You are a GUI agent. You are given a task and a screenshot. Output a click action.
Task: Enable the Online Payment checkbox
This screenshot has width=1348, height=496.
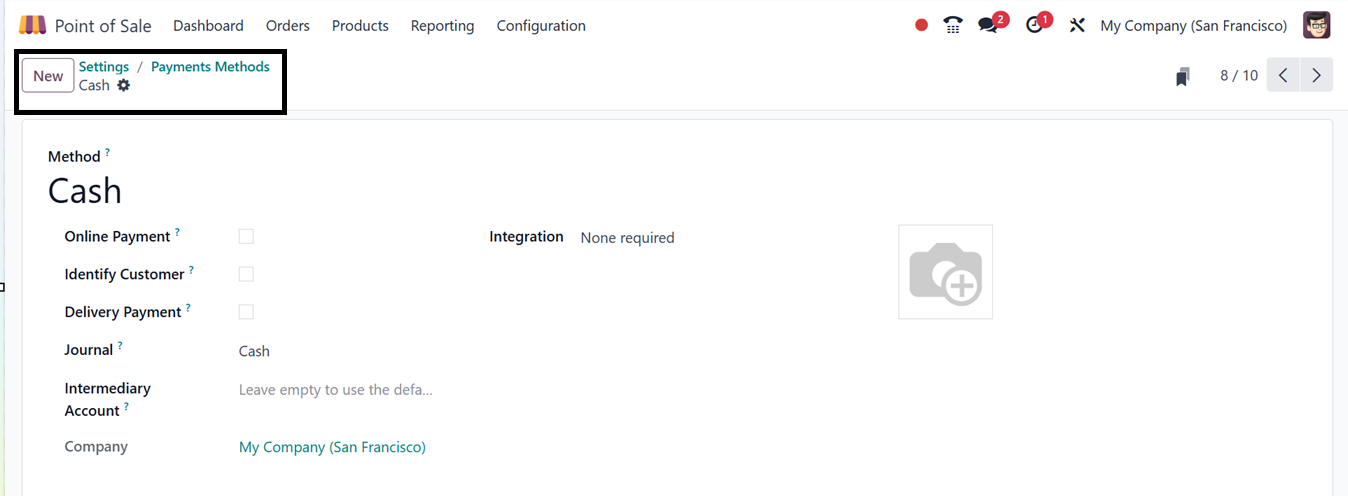[246, 237]
